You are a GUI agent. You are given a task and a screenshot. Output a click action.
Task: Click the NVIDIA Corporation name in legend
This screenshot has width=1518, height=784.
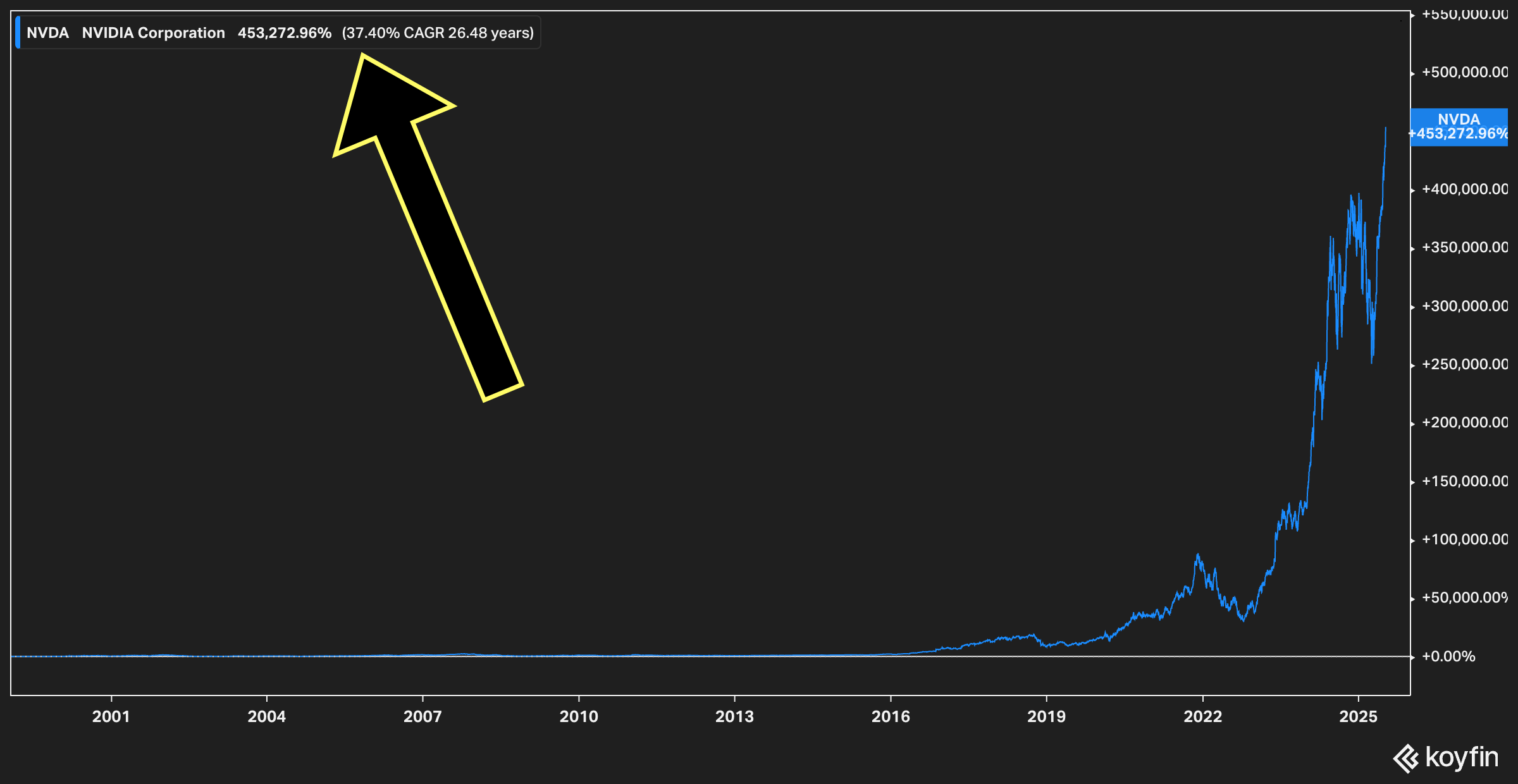153,33
